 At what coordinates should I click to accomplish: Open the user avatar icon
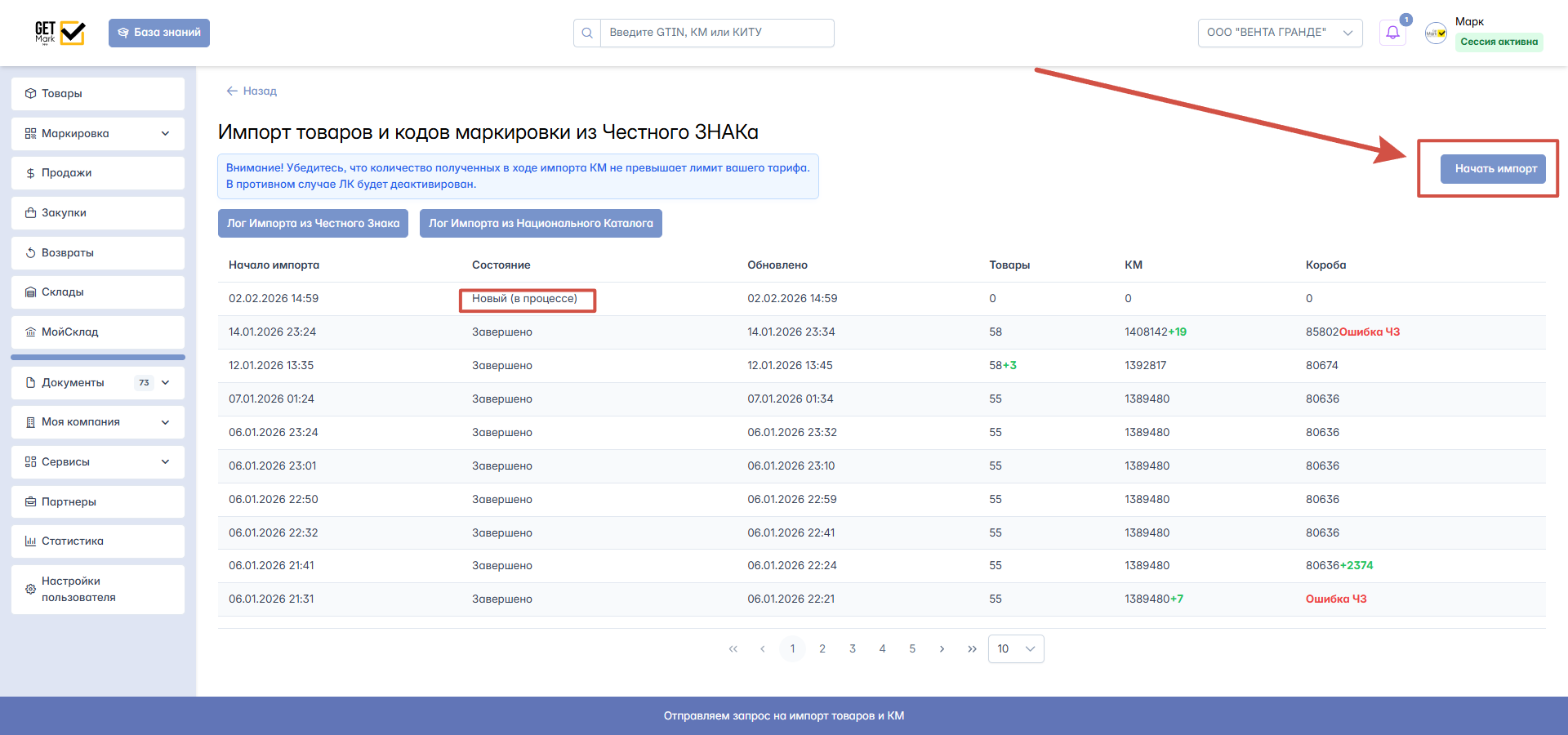1436,33
